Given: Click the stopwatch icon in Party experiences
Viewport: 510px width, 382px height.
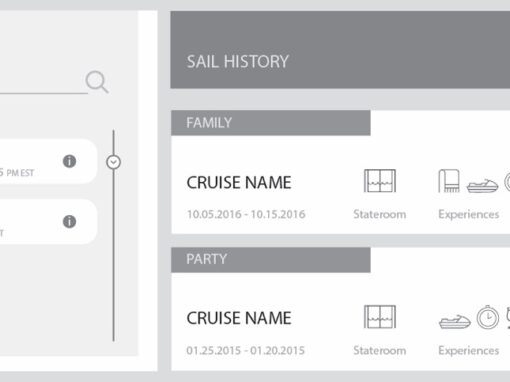Looking at the screenshot, I should click(488, 317).
